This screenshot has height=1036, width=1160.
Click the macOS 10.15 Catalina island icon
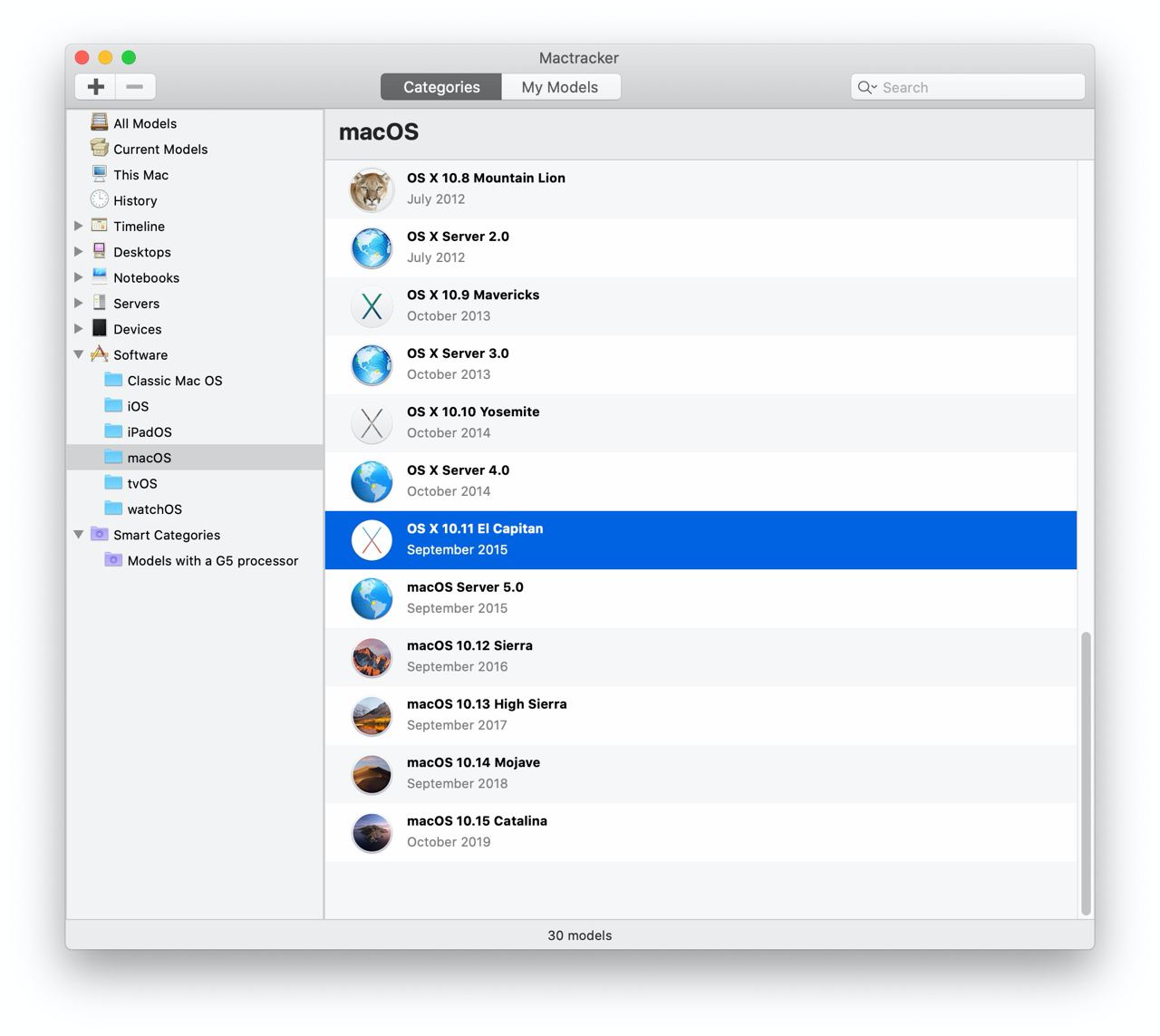pos(372,832)
